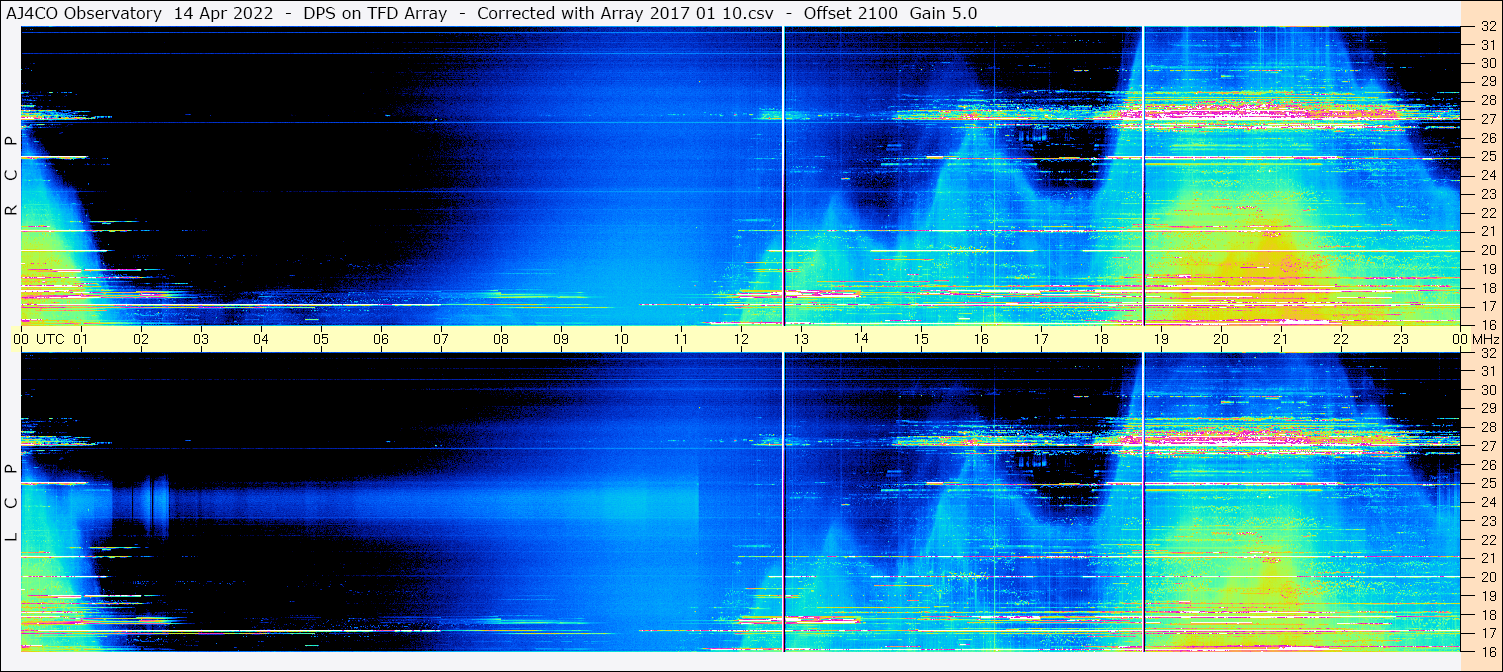
Task: Click the RCP panel 32 MHz scale label
Action: coord(1487,27)
